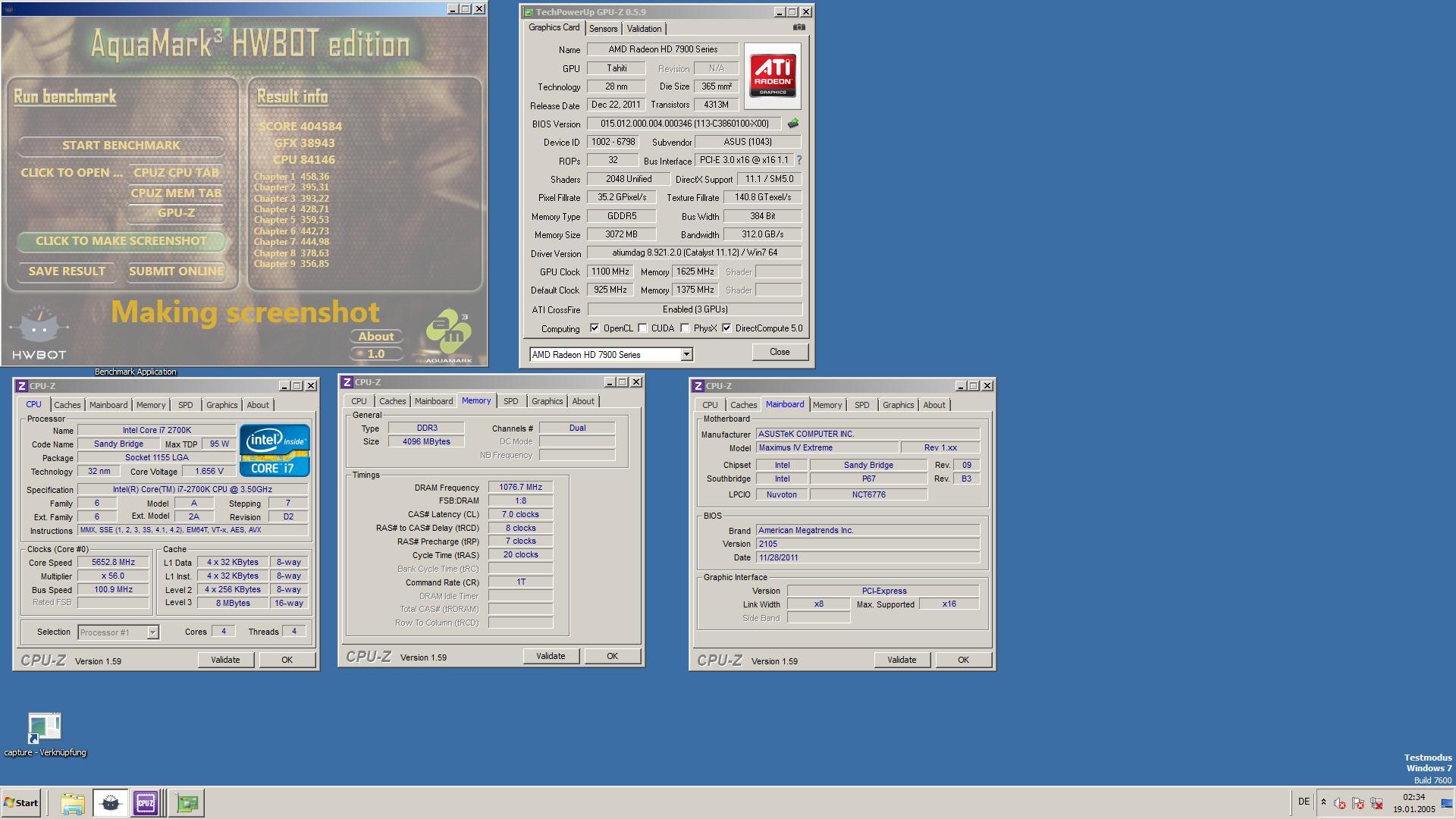The image size is (1456, 819).
Task: Click the DE language indicator in tray
Action: [1304, 802]
